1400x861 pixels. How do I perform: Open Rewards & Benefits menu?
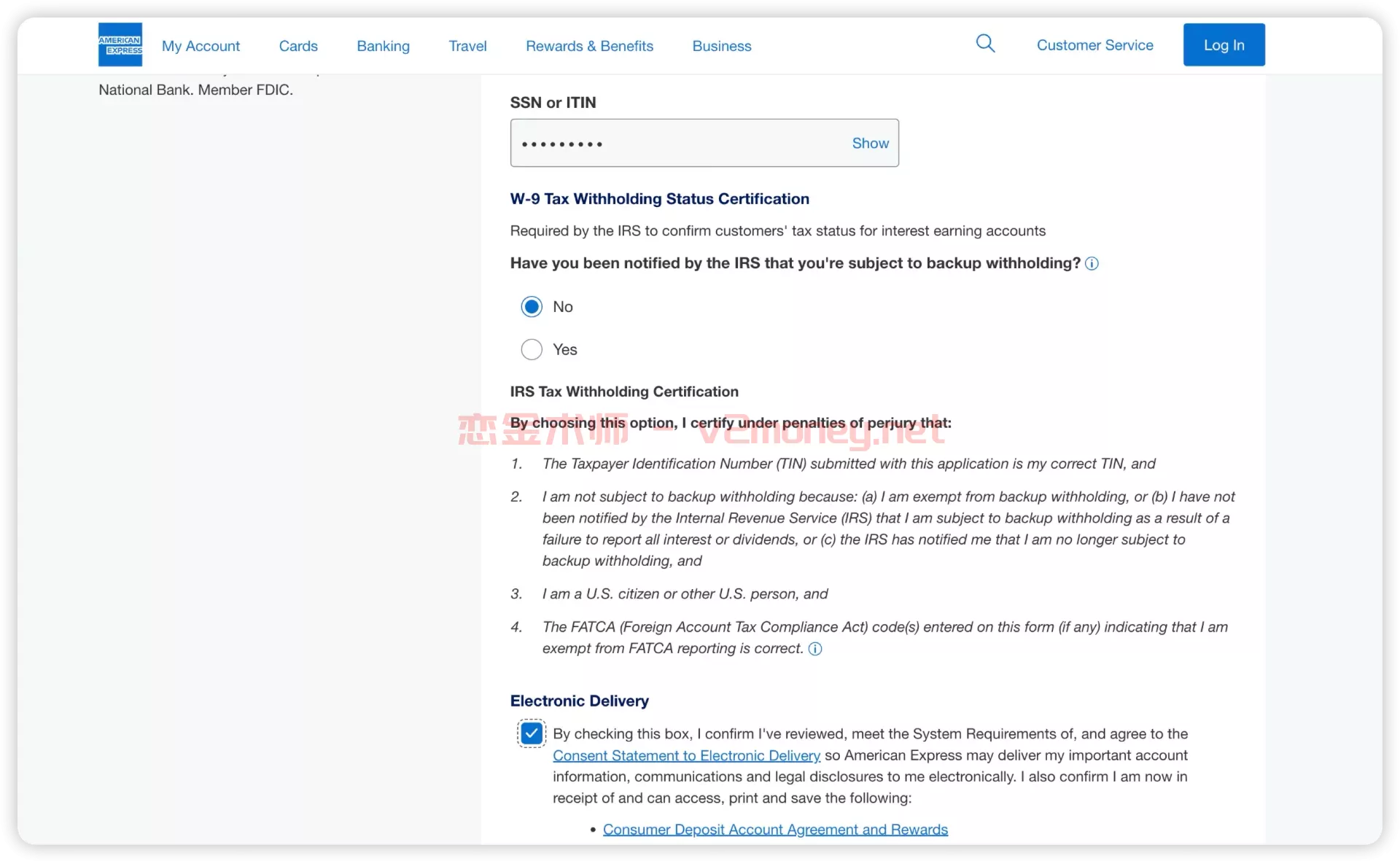(x=589, y=46)
